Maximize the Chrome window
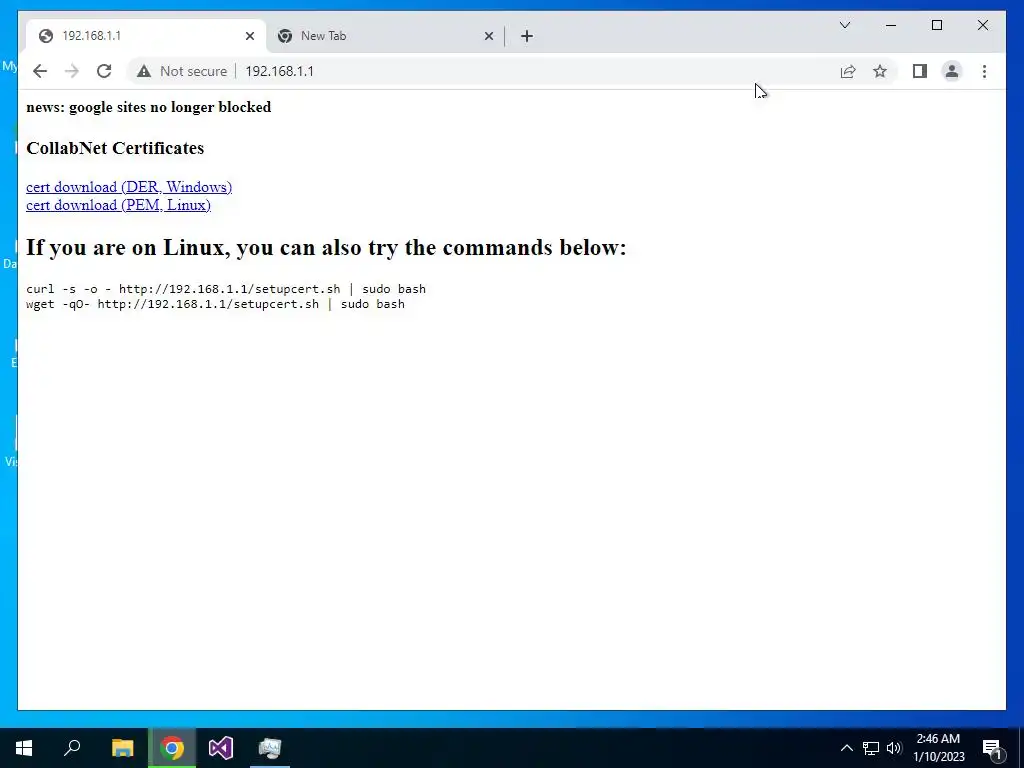1024x768 pixels. coord(936,25)
